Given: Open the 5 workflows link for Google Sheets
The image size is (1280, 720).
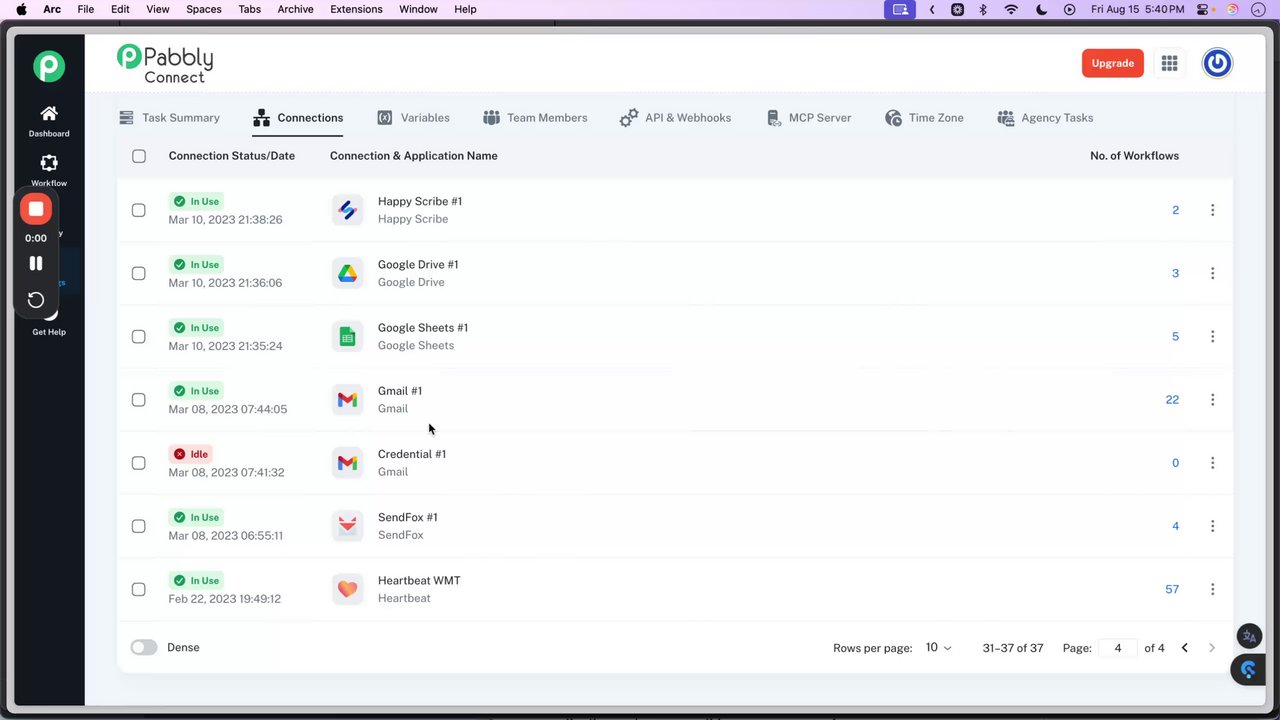Looking at the screenshot, I should click(1175, 336).
